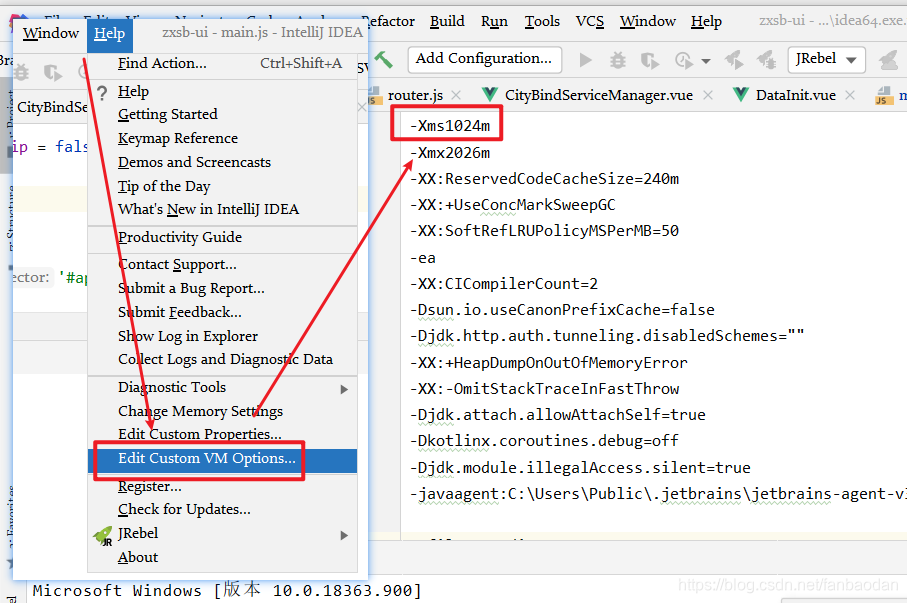Click the question mark icon beside Help entry
This screenshot has width=907, height=603.
(x=102, y=93)
